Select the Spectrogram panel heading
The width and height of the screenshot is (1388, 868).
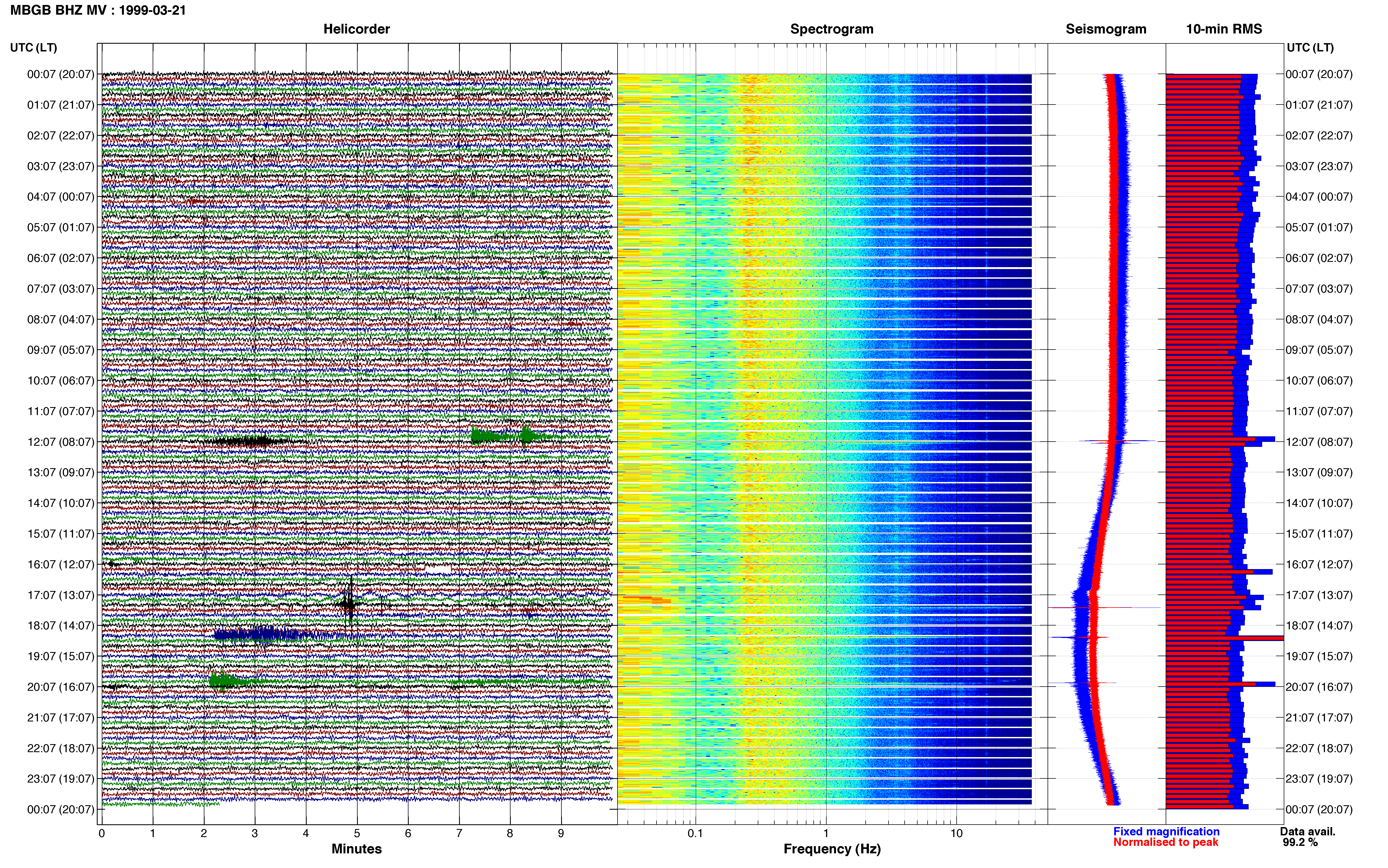click(832, 29)
